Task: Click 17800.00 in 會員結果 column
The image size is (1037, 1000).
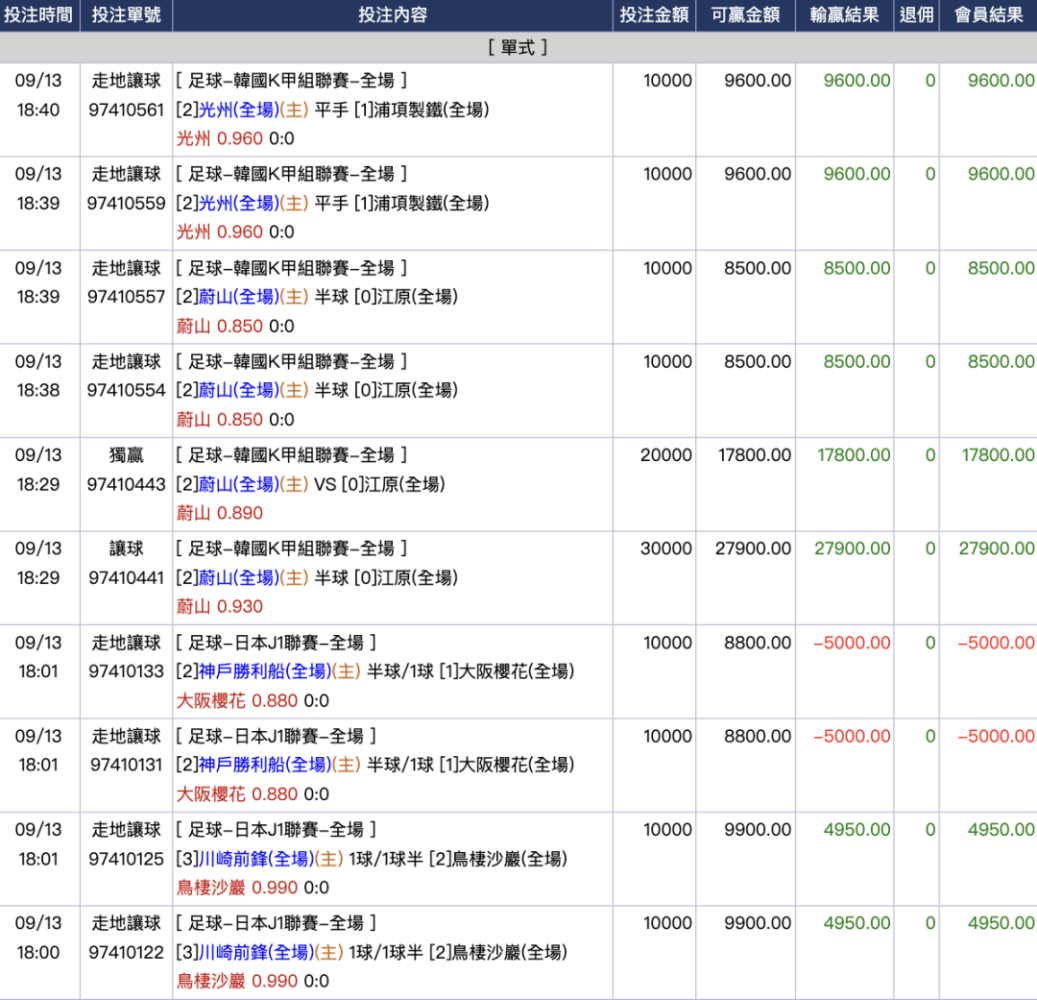Action: point(998,455)
